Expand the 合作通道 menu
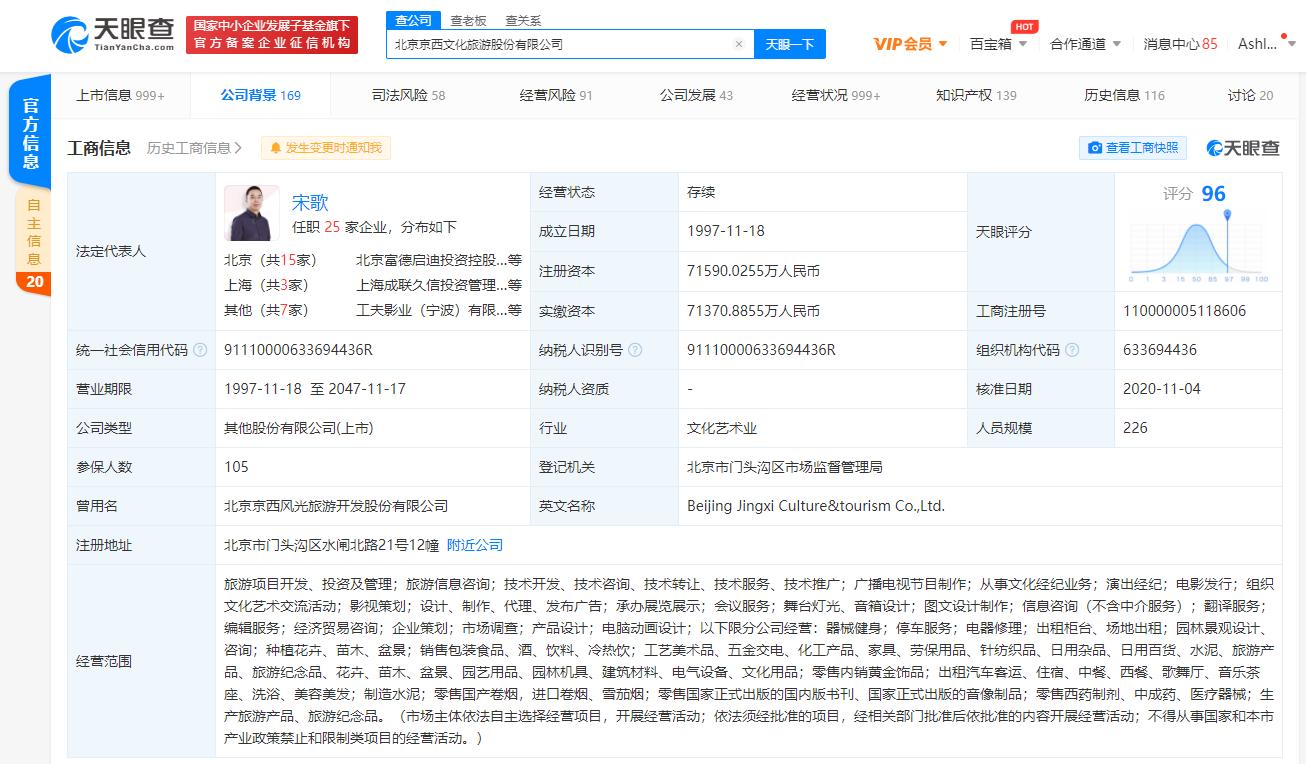 tap(1085, 44)
